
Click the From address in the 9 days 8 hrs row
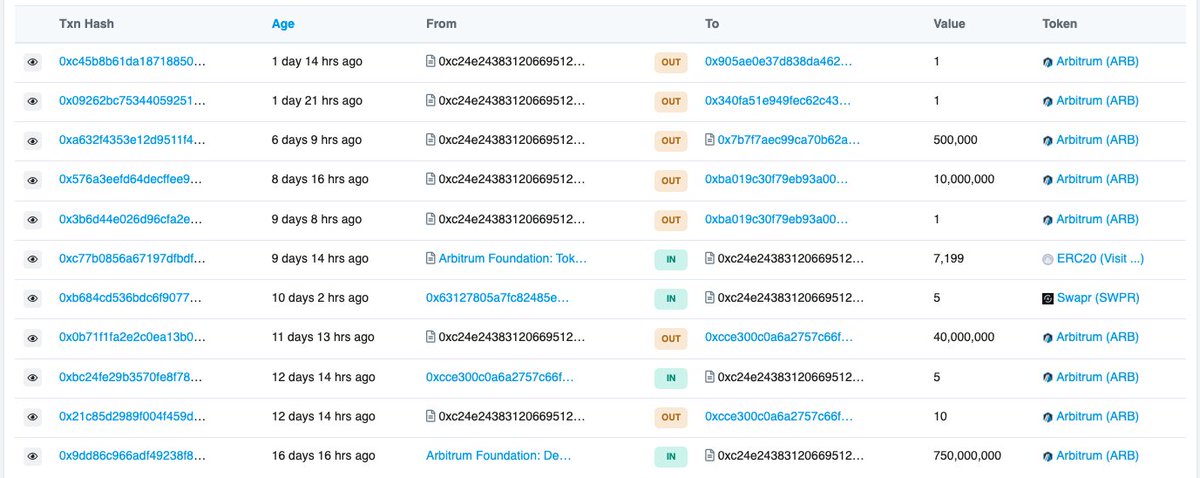tap(512, 220)
